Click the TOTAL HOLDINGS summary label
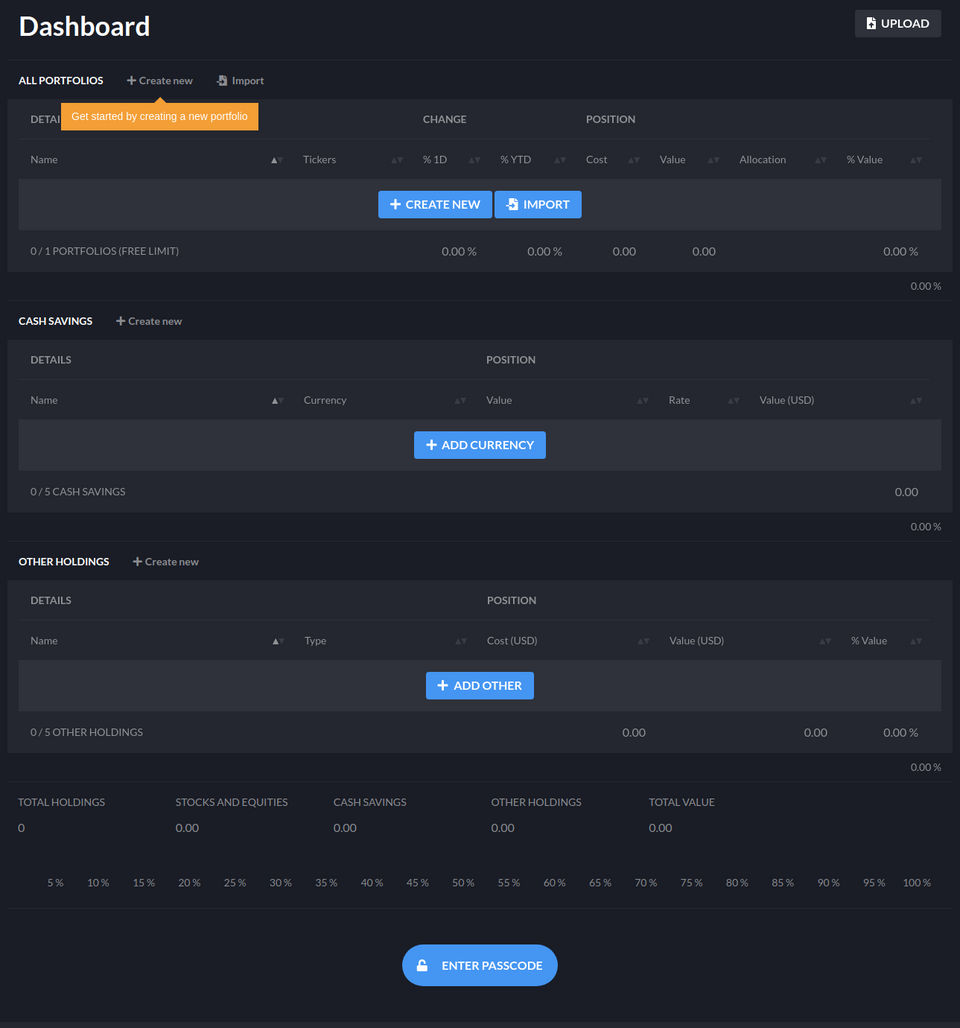The width and height of the screenshot is (960, 1028). (x=61, y=802)
